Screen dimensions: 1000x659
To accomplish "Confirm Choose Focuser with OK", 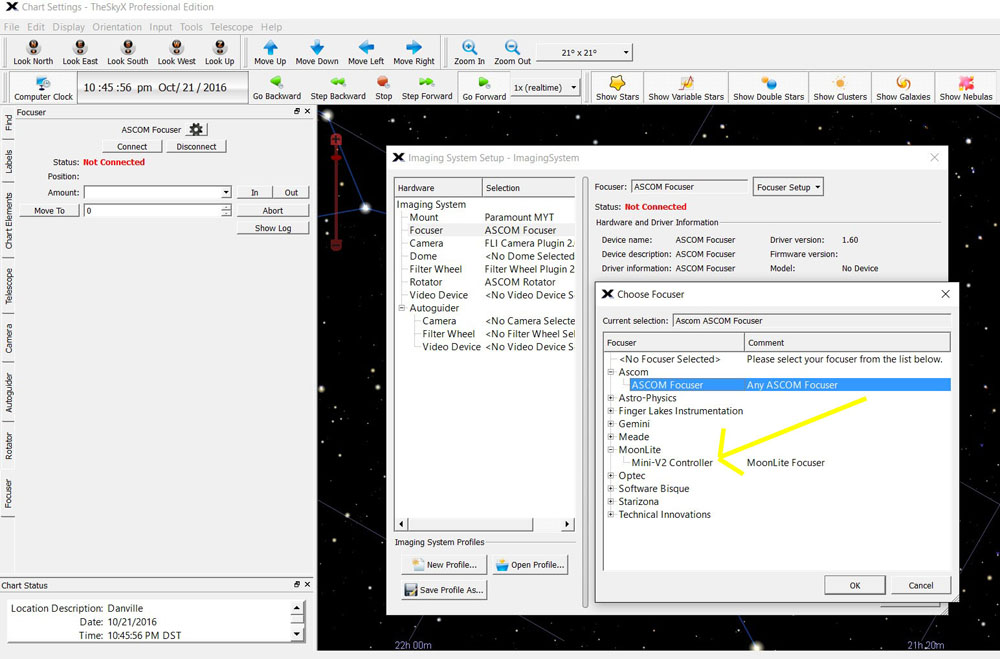I will click(855, 586).
